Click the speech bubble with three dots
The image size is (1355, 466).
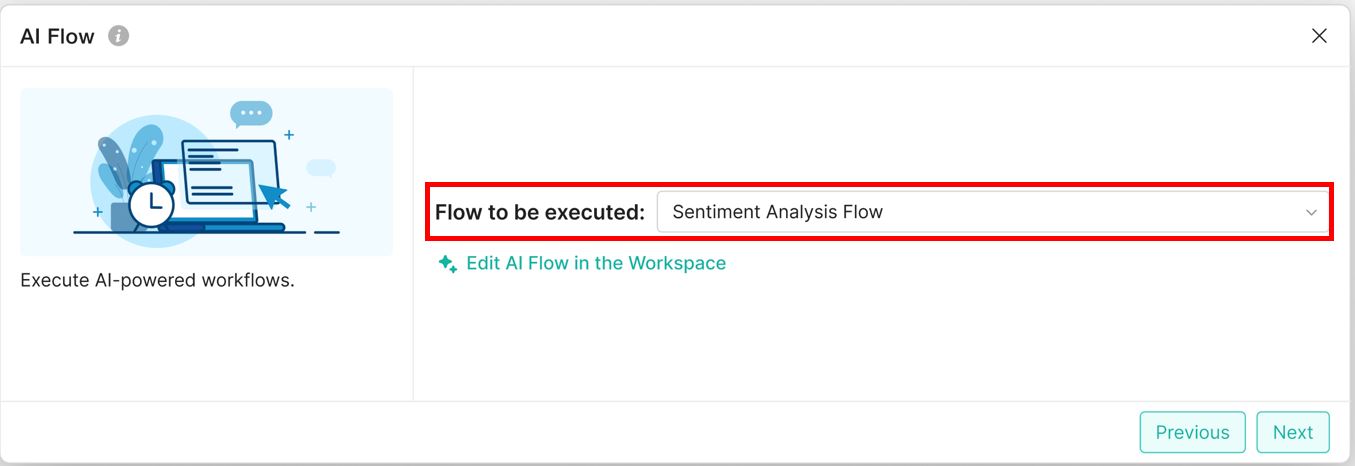[x=250, y=114]
